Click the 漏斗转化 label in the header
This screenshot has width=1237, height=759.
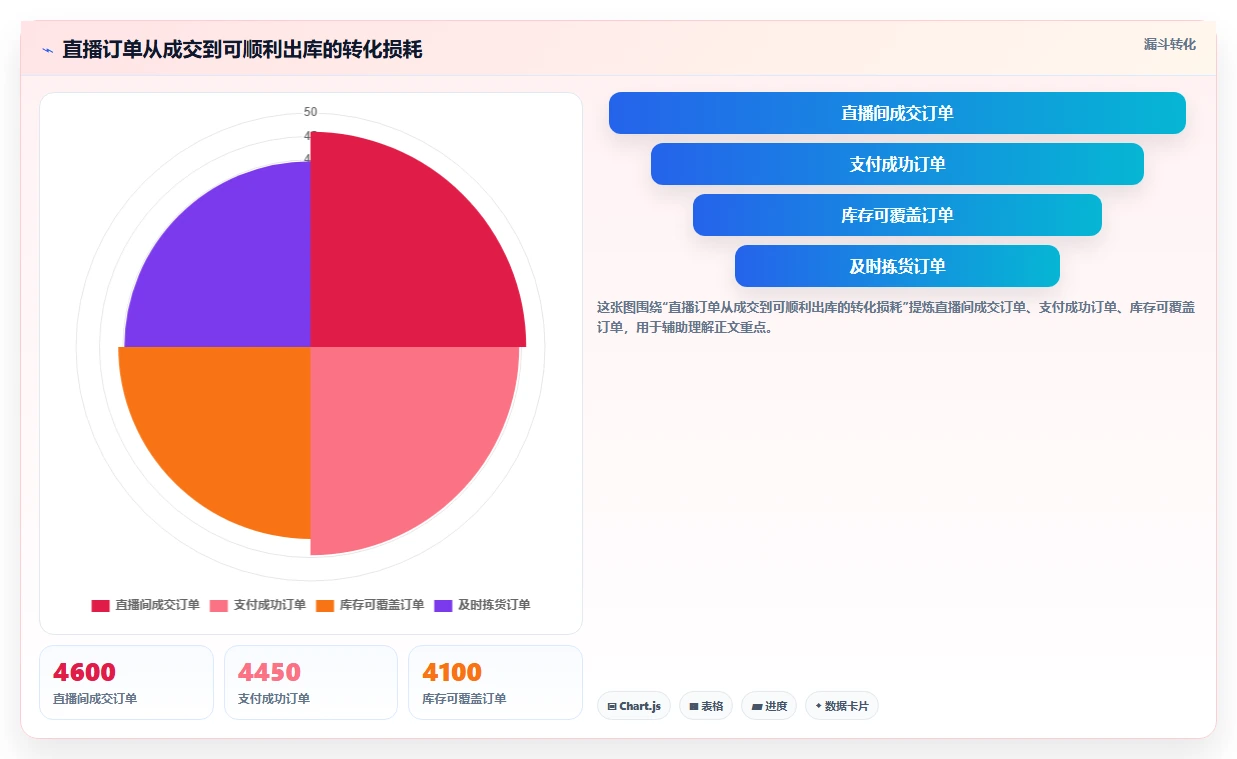[1169, 44]
